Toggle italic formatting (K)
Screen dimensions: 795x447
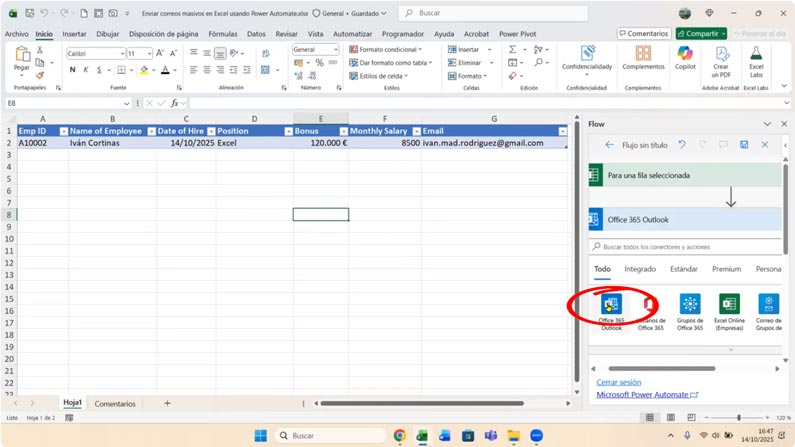[x=86, y=70]
